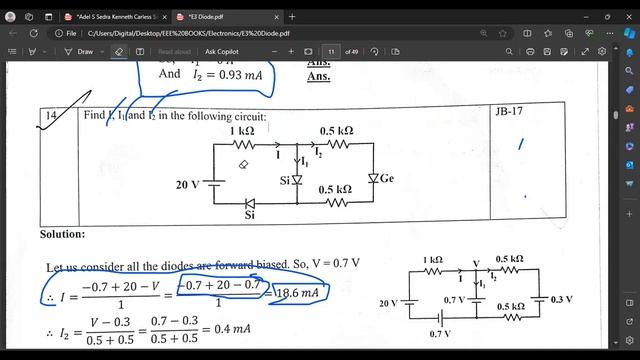
Task: Open the sidebar Search icon
Action: pos(629,71)
